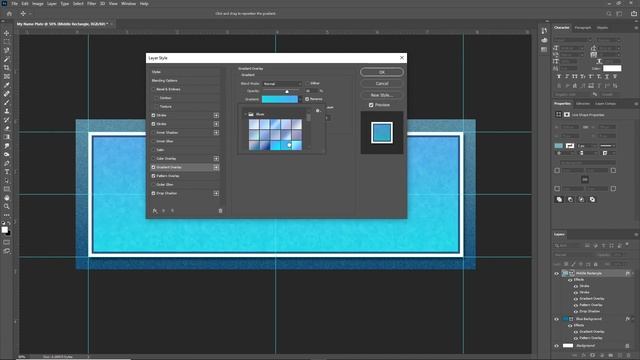Viewport: 640px width, 360px height.
Task: Hide the Blue Background layer
Action: coord(556,319)
